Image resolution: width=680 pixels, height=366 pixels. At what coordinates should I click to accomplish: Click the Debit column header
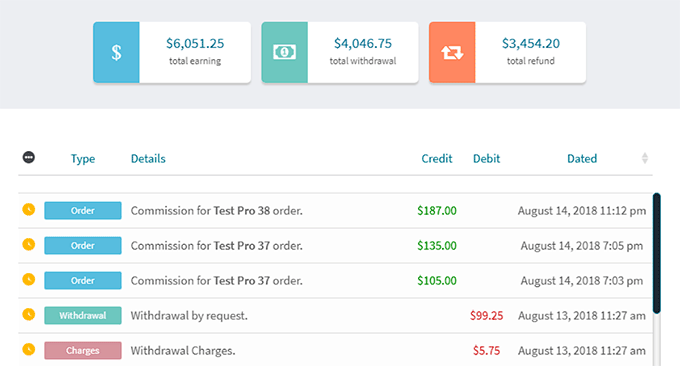coord(487,159)
